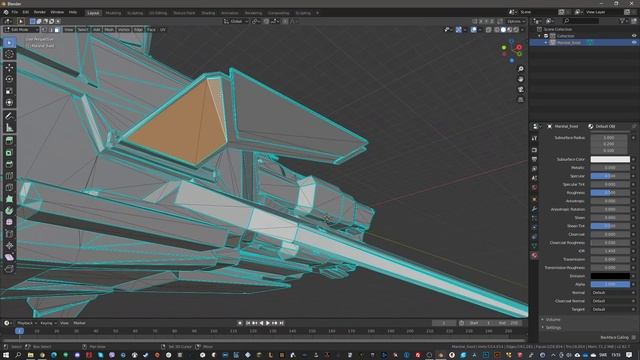Select the Inset Faces tool

(9, 153)
